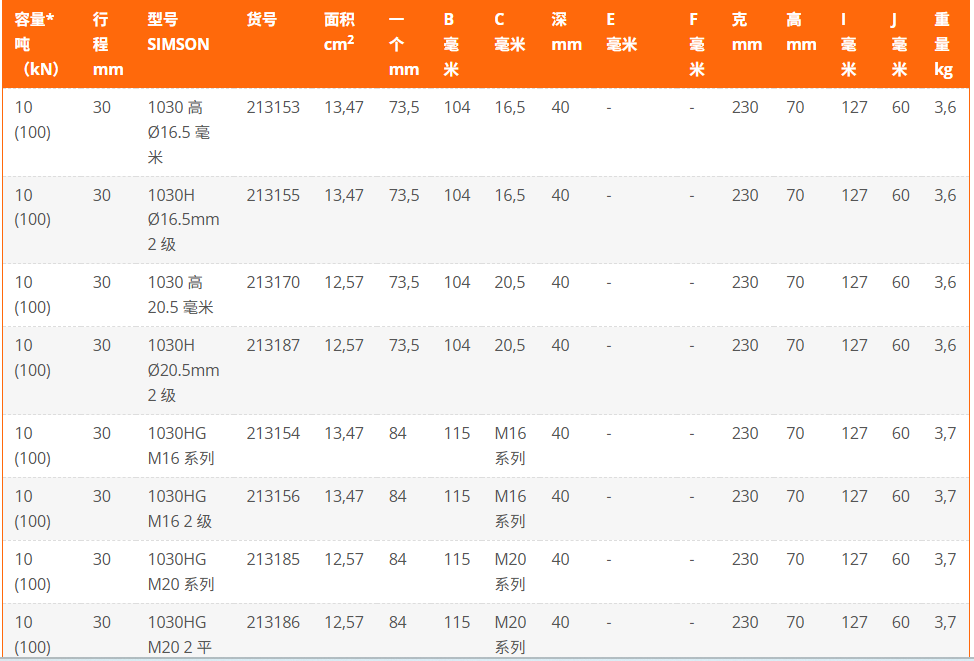Click the 型号 SIMSON column header
Screen dimensions: 974x661
click(178, 32)
